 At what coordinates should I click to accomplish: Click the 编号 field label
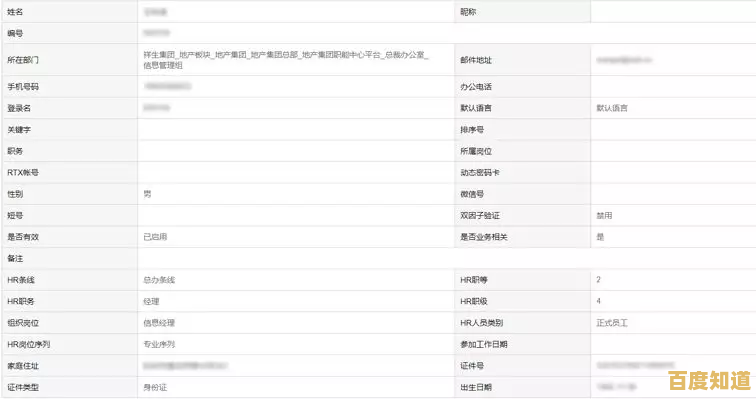coord(15,33)
